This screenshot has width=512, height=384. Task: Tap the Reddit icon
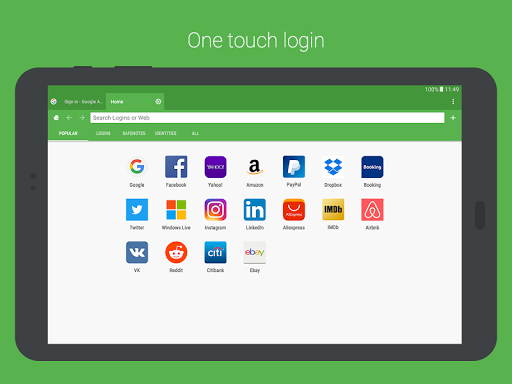coord(176,252)
